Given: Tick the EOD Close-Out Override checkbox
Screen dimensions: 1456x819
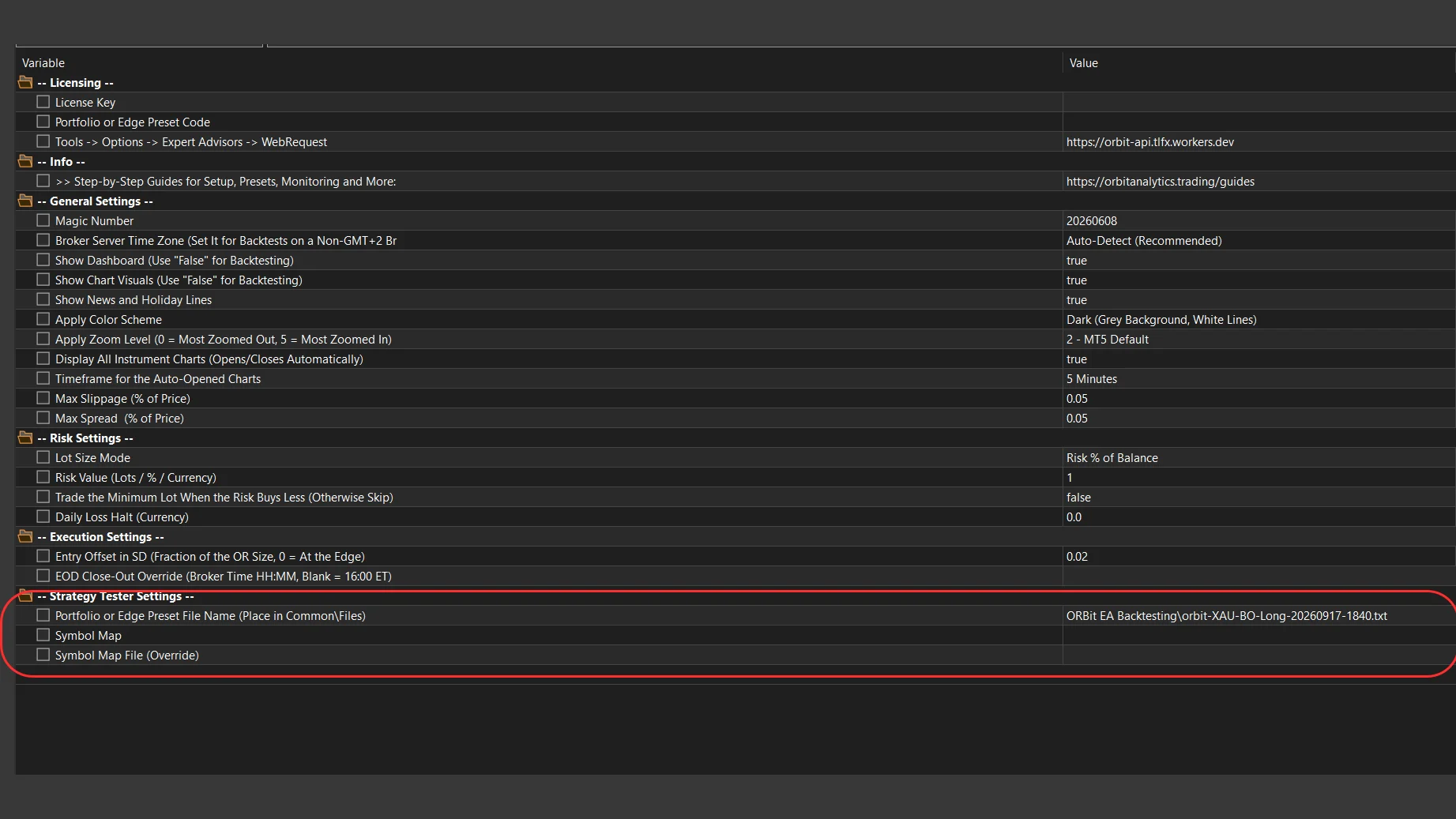Looking at the screenshot, I should point(43,576).
